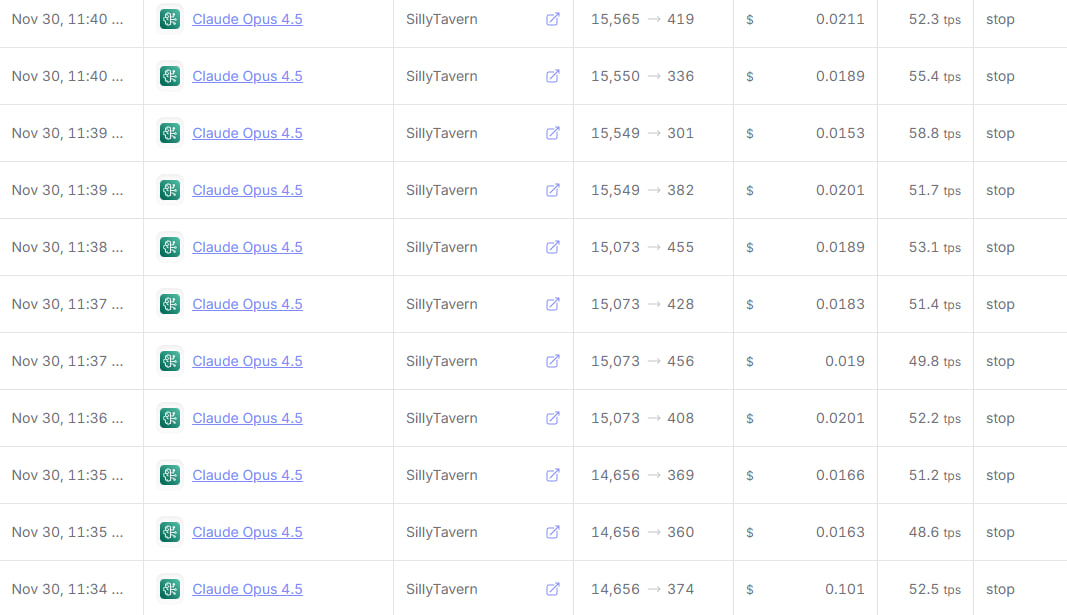Click the model logo icon in the 456-token row

click(169, 361)
